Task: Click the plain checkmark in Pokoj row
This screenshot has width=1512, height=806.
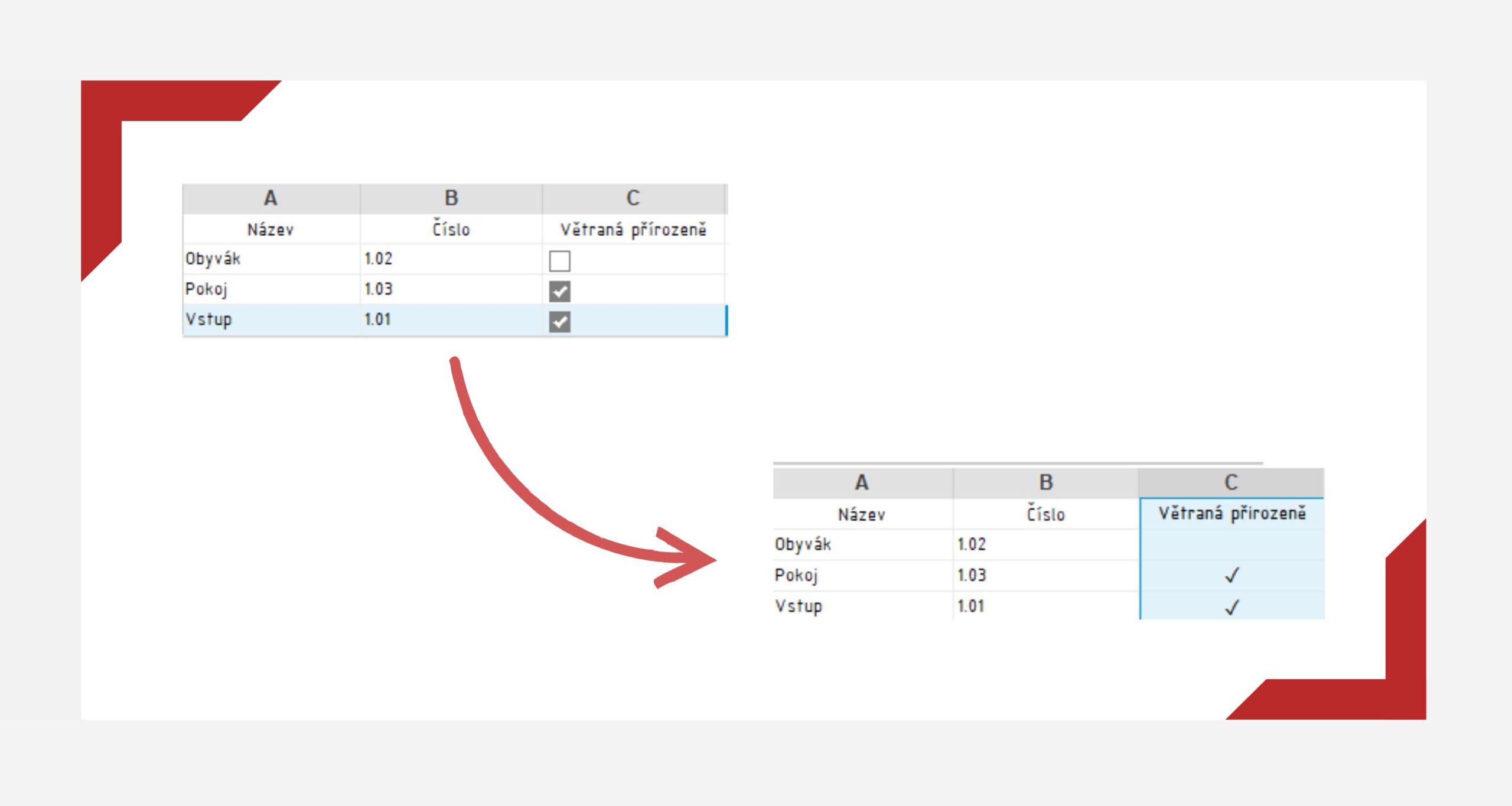Action: coord(1231,575)
